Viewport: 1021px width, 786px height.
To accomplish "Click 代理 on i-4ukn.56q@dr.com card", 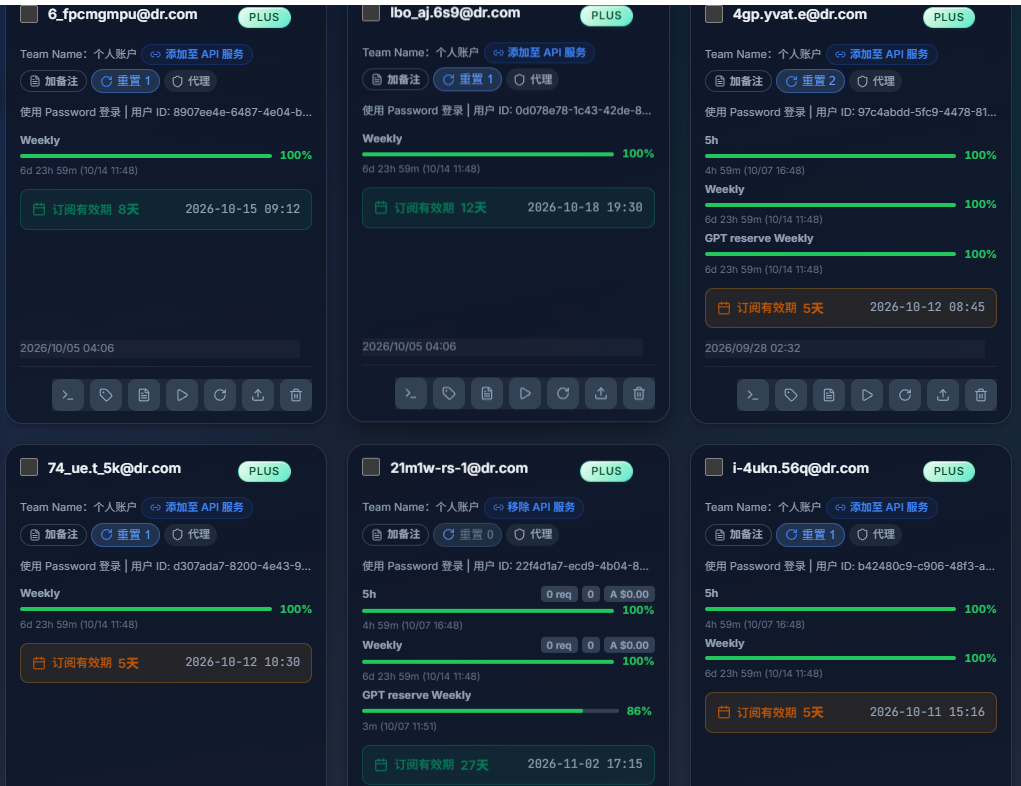I will coord(876,535).
